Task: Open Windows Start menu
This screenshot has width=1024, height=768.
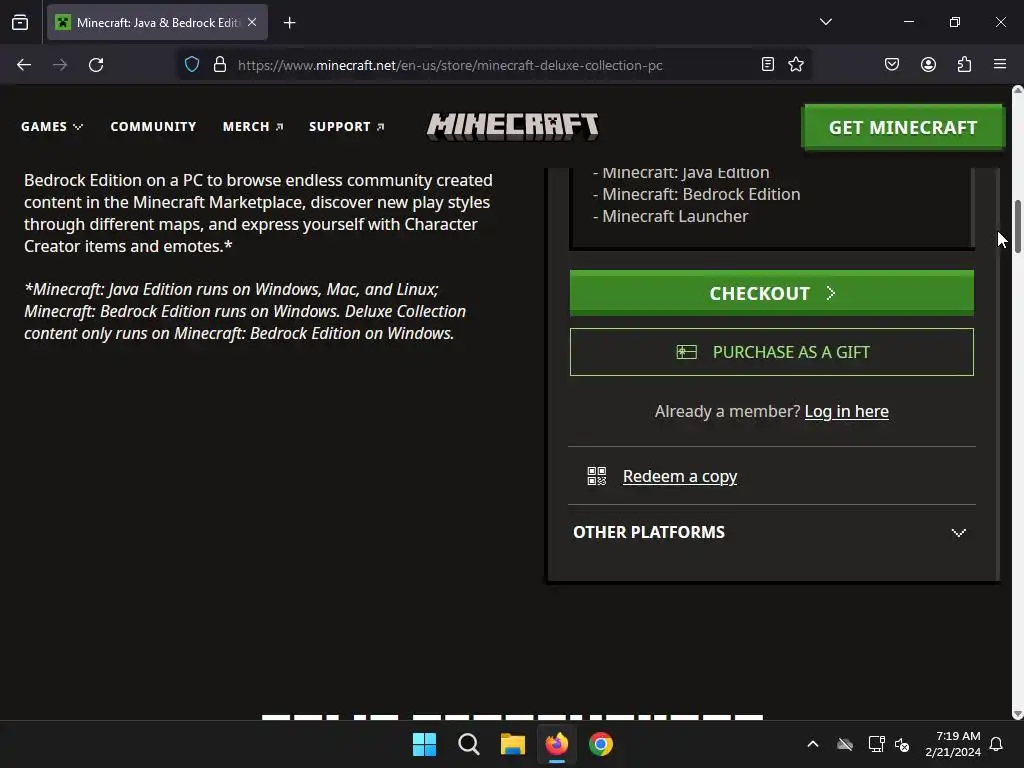Action: [x=424, y=744]
